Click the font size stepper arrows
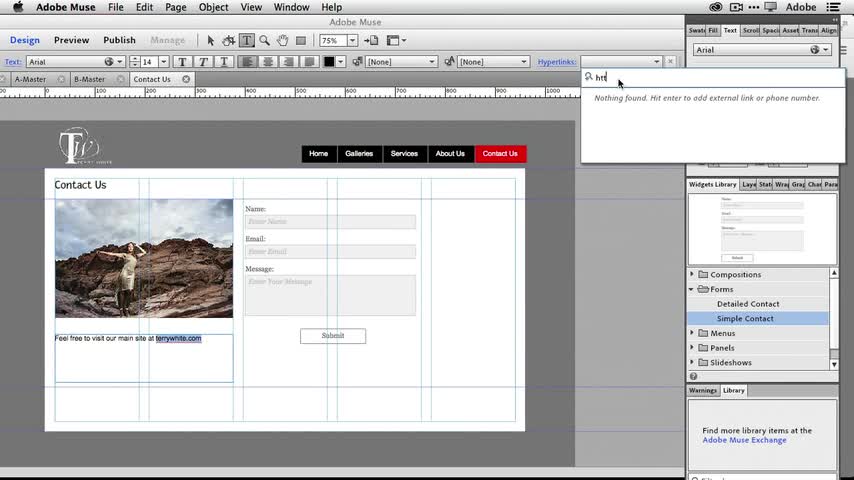Image resolution: width=854 pixels, height=480 pixels. 135,62
